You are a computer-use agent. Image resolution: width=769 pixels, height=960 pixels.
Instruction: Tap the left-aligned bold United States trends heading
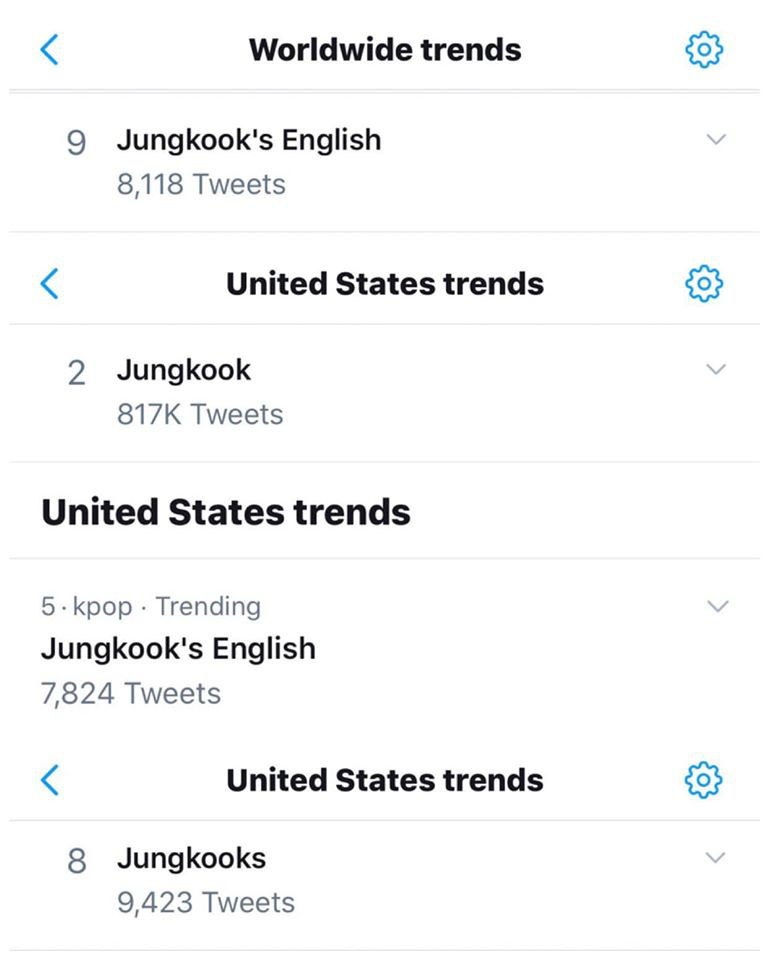click(x=226, y=512)
